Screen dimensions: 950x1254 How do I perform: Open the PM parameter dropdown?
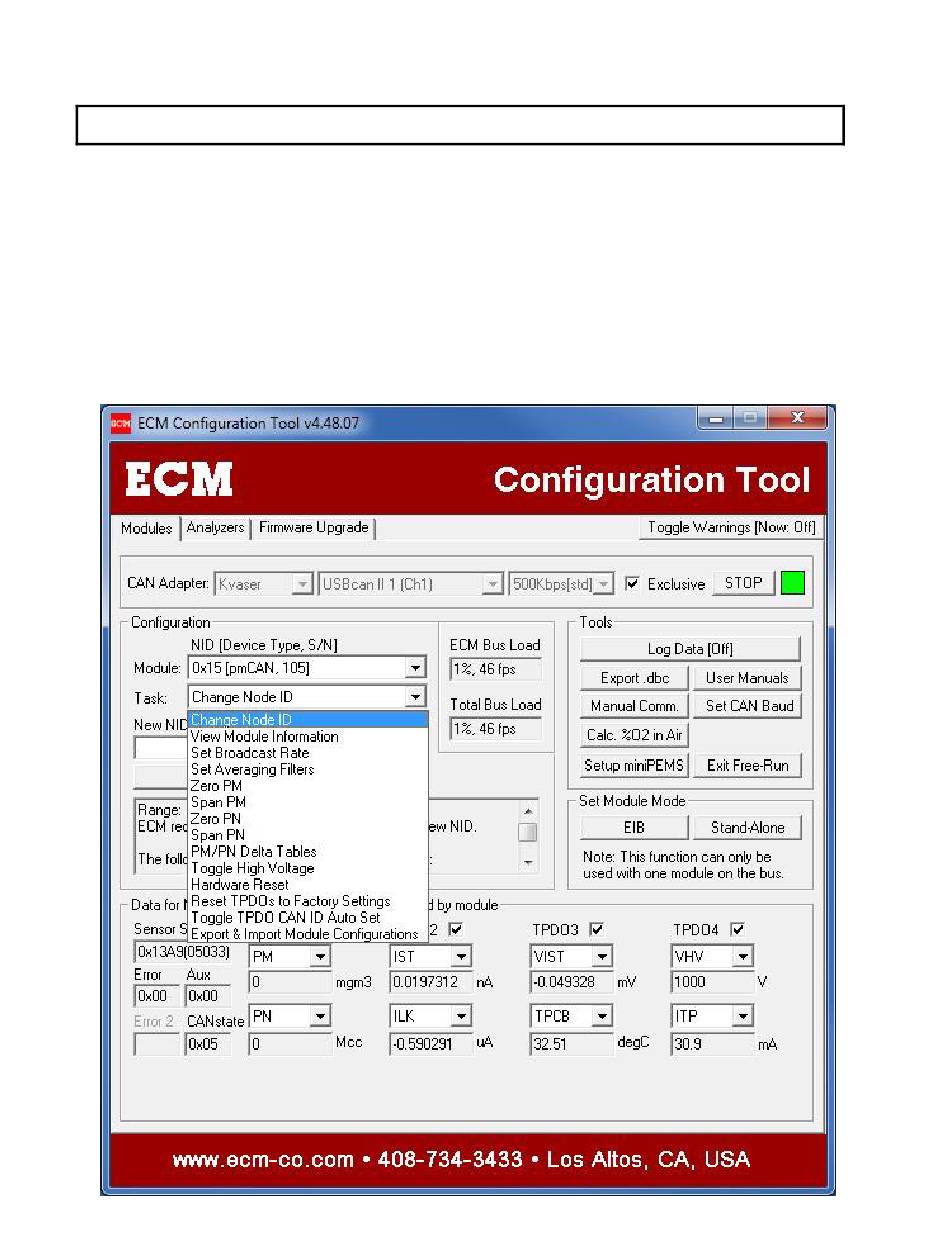pyautogui.click(x=320, y=957)
